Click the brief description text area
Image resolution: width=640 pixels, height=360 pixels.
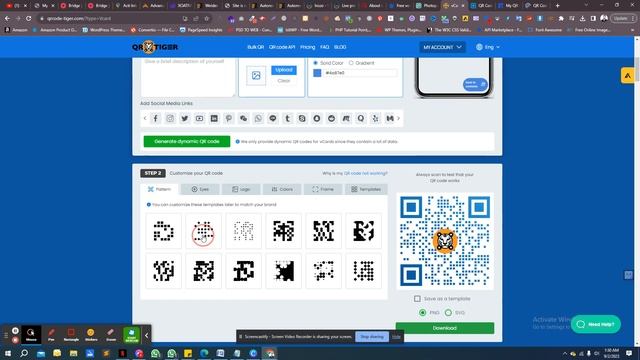[x=188, y=77]
